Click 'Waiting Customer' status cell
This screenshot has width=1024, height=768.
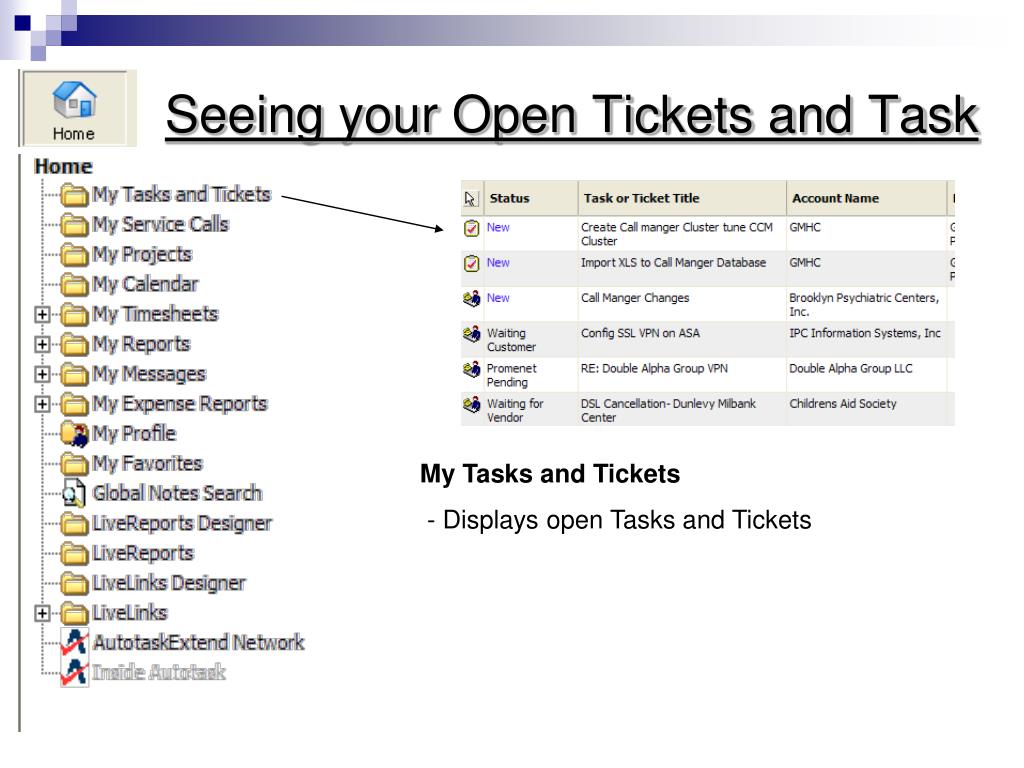511,340
